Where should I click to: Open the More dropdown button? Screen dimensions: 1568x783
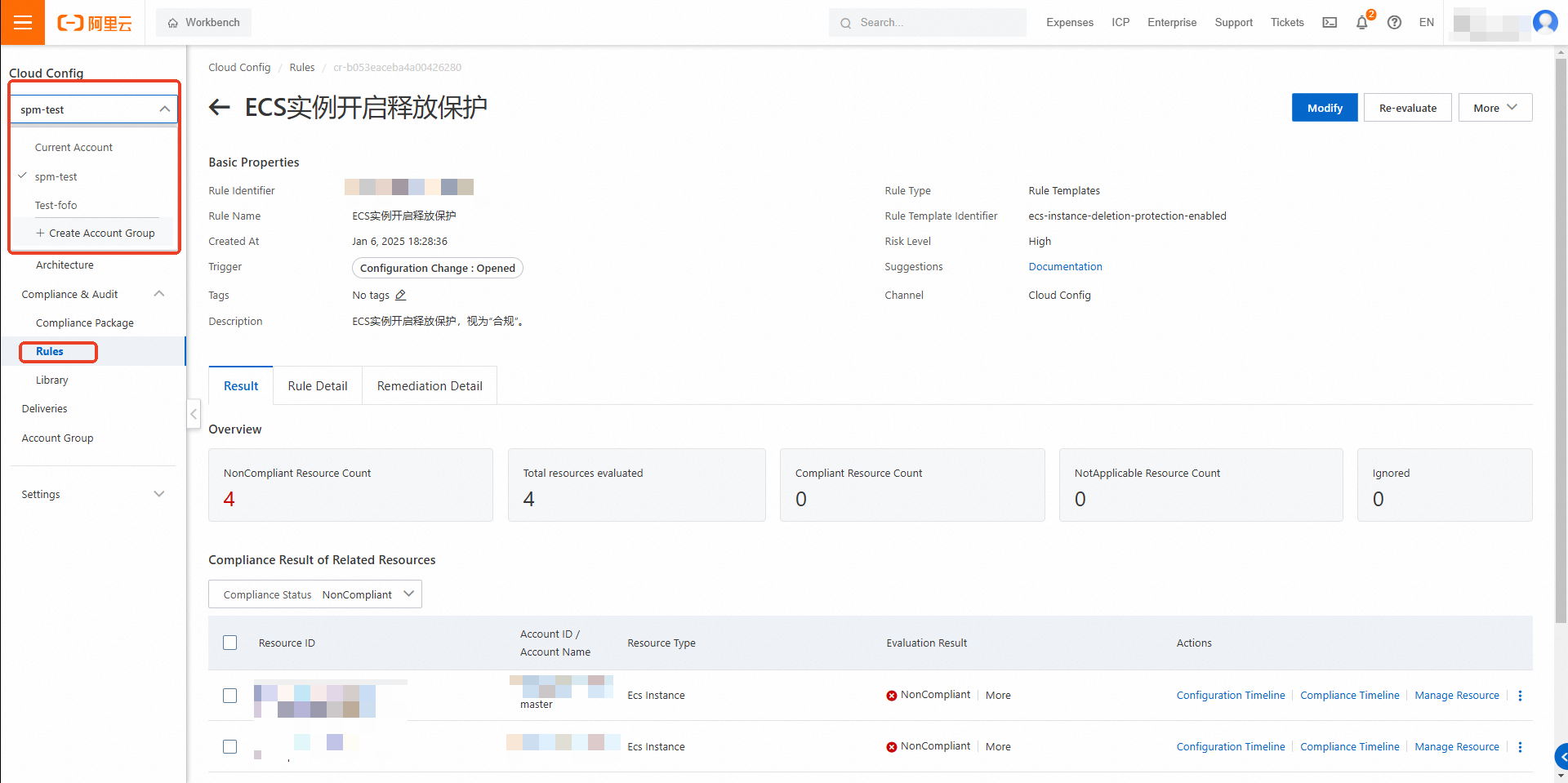tap(1494, 108)
